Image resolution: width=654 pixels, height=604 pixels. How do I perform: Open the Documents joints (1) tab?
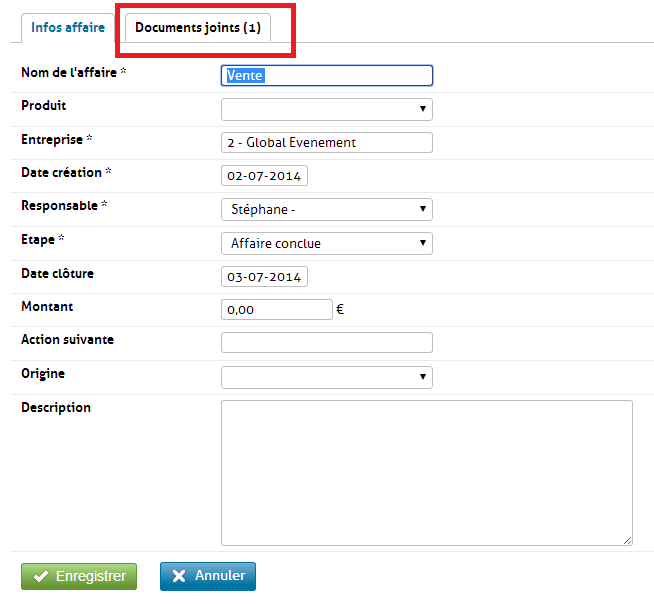(198, 27)
